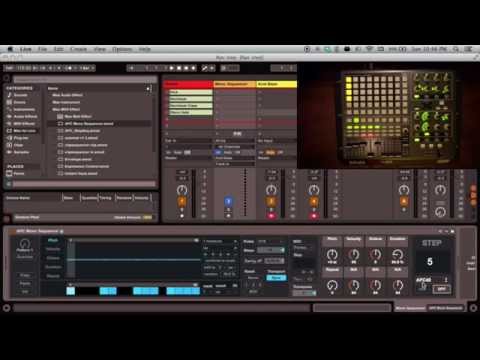Click the sequencer Clr button
This screenshot has width=480, height=360.
tap(25, 292)
